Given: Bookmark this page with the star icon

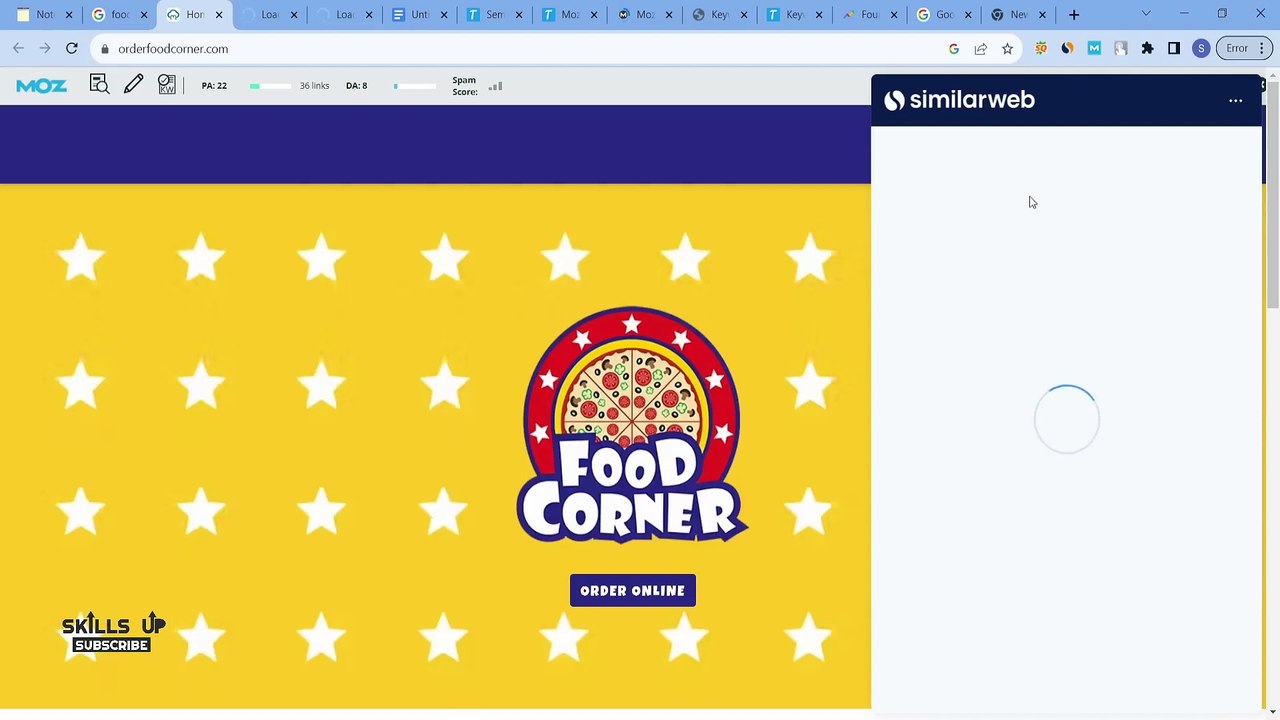Looking at the screenshot, I should tap(1007, 48).
